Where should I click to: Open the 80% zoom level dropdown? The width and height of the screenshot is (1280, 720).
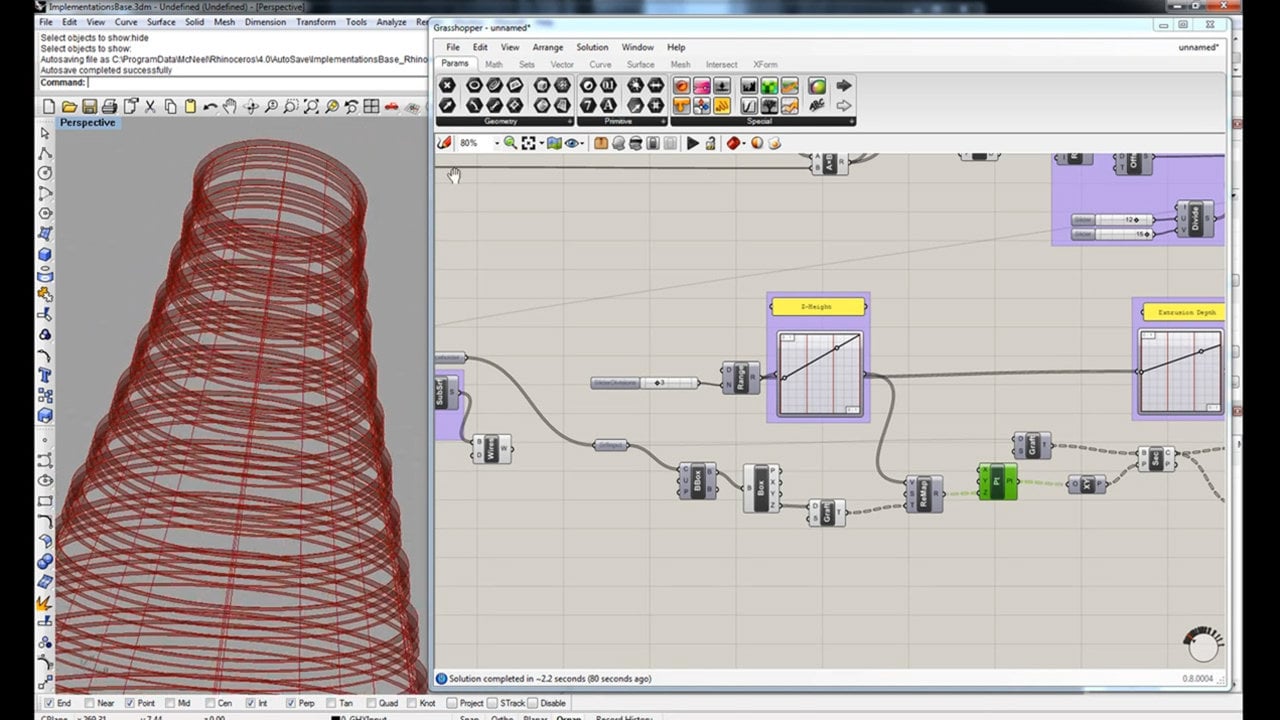pos(496,143)
